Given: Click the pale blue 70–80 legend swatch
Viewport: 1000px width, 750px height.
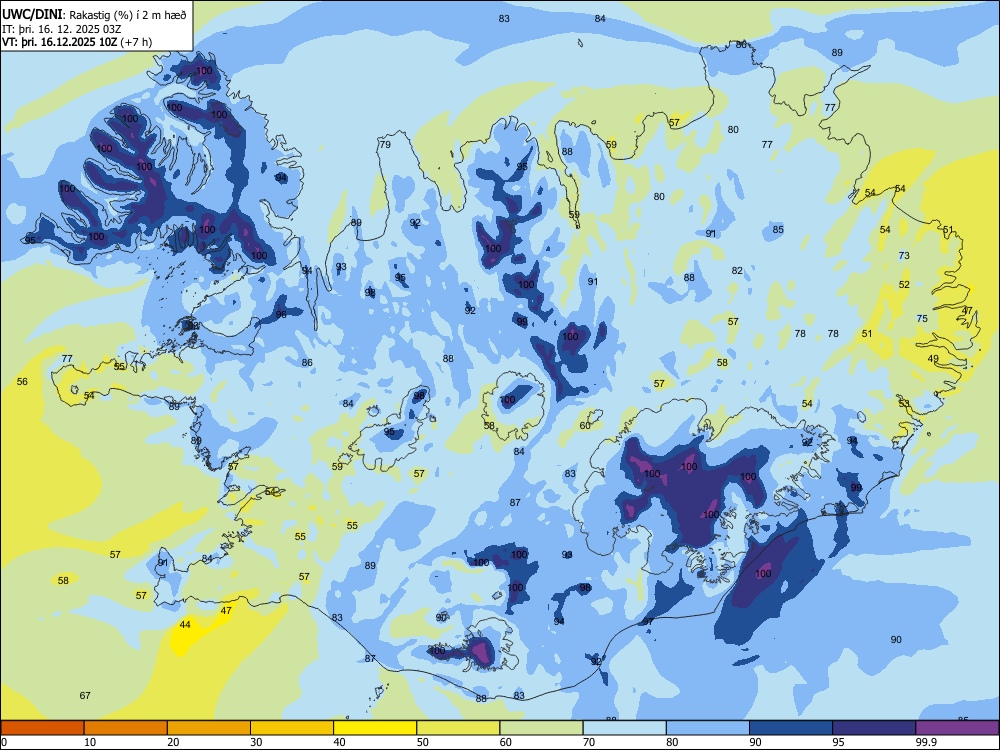Looking at the screenshot, I should tap(624, 728).
